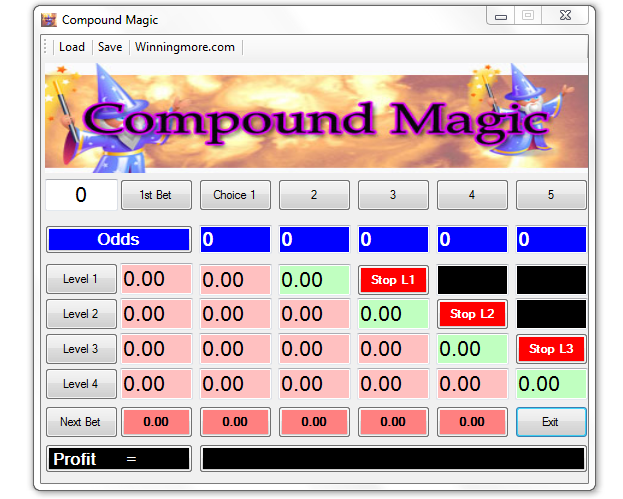
Task: Click the Odds field under Choice 1
Action: coord(235,240)
